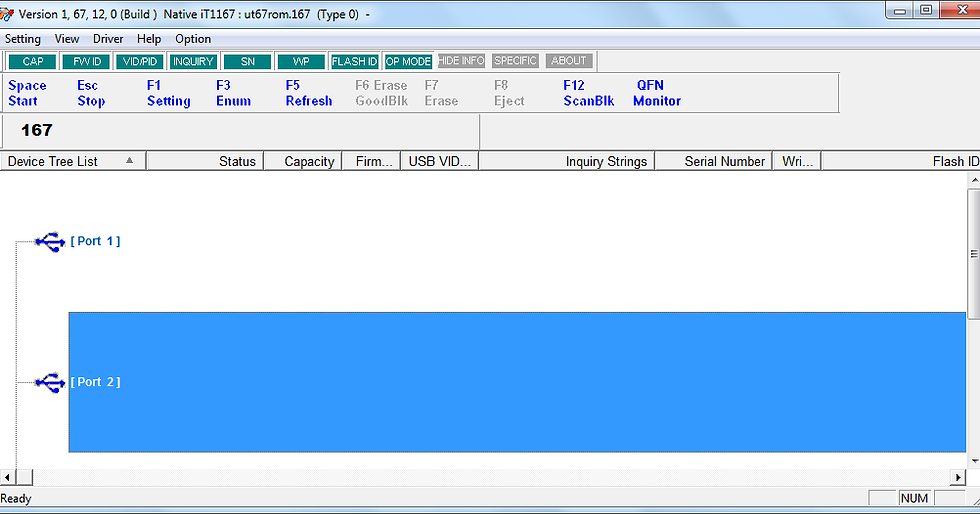Screen dimensions: 980x514
Task: Toggle the WP info button
Action: 301,61
